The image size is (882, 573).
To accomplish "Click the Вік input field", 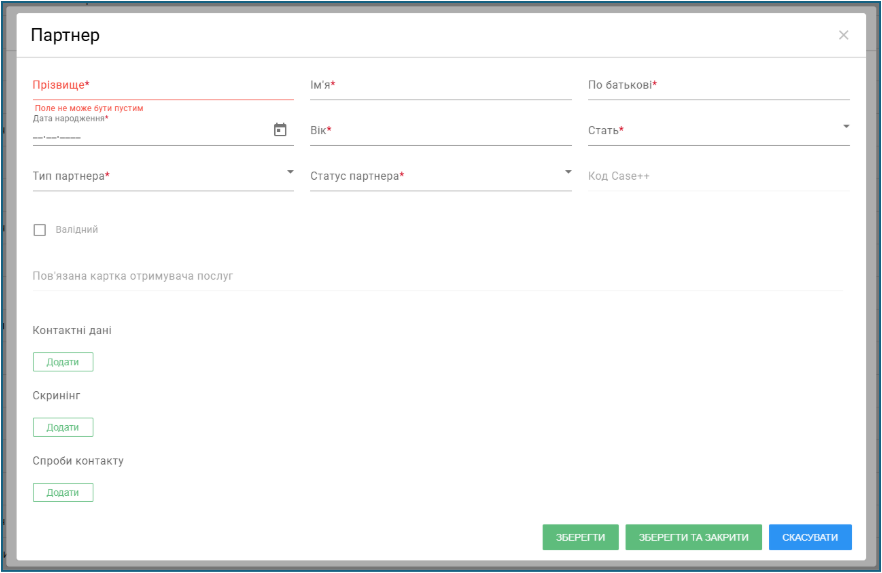I will (440, 130).
